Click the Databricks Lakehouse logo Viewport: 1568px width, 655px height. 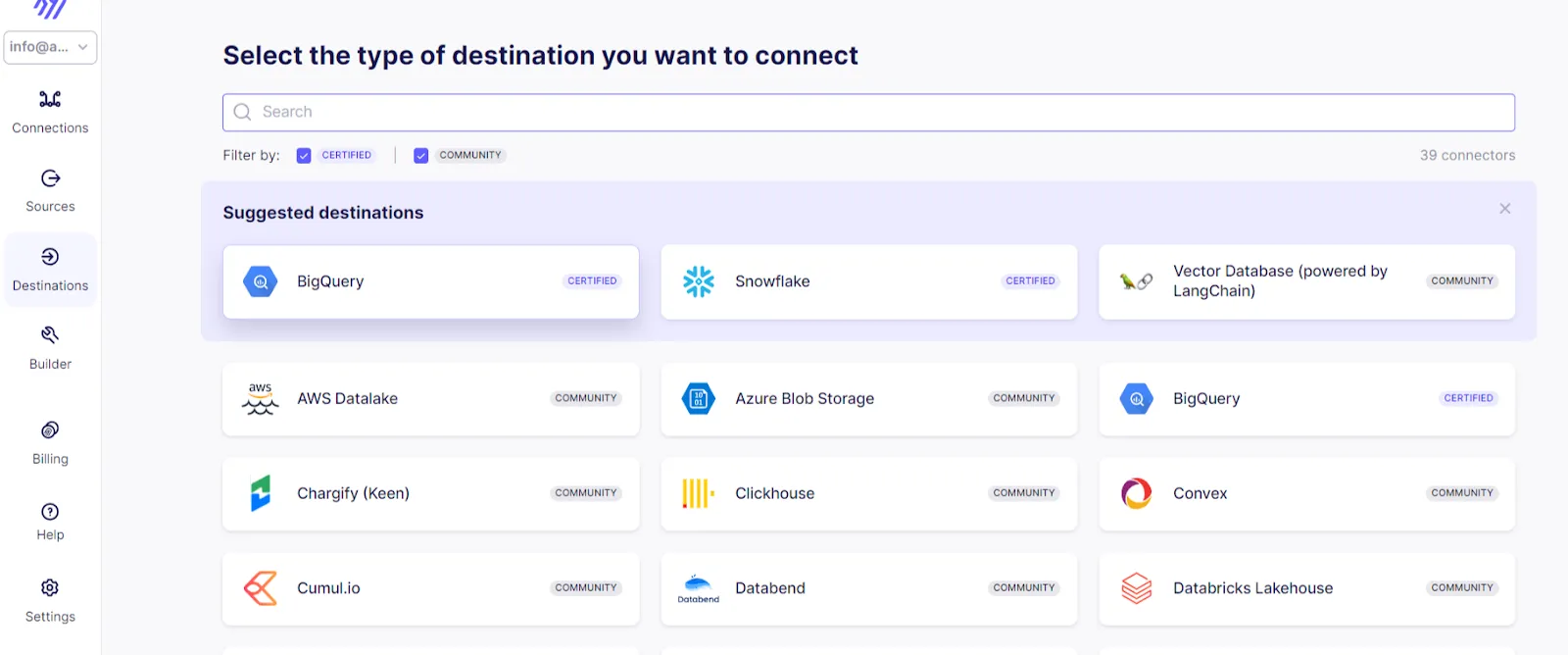1137,588
